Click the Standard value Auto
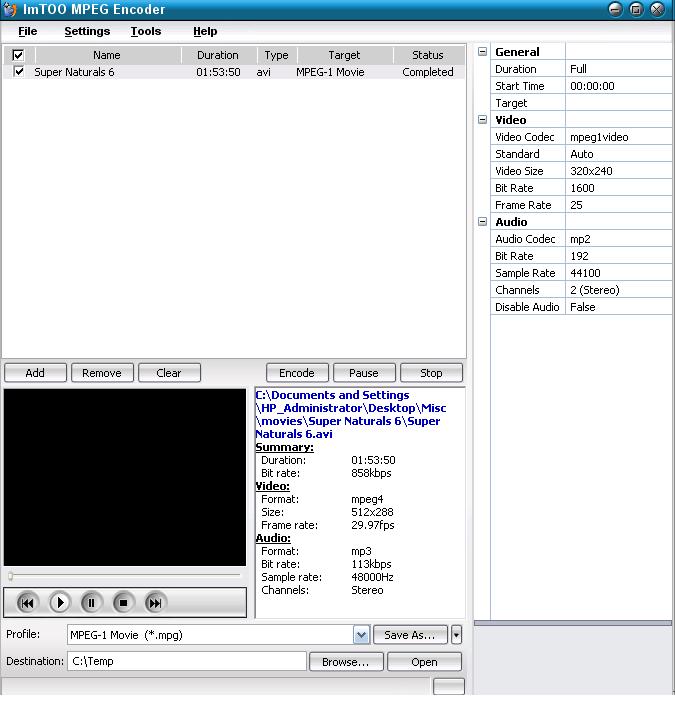The image size is (675, 701). click(x=619, y=154)
